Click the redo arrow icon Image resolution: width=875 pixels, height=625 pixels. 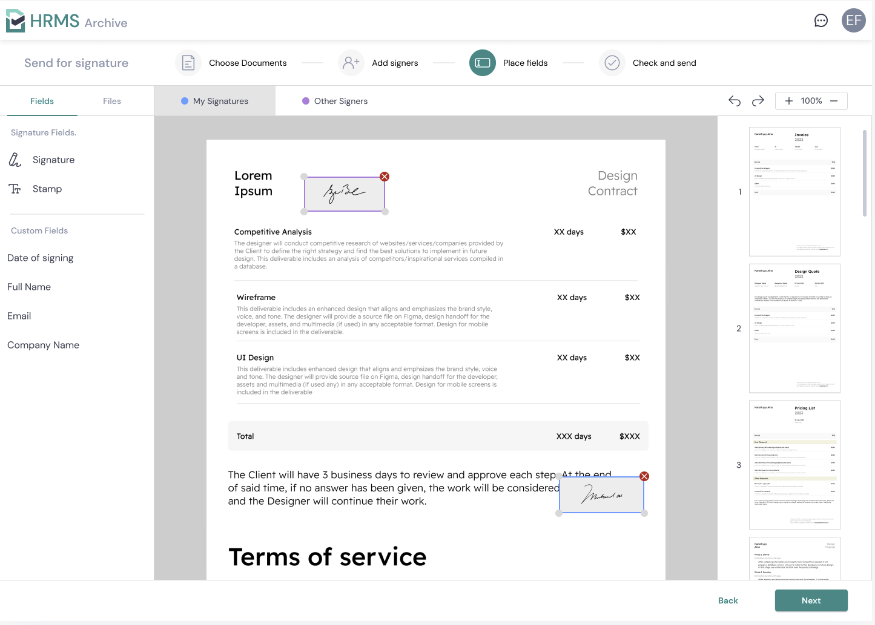pyautogui.click(x=758, y=101)
